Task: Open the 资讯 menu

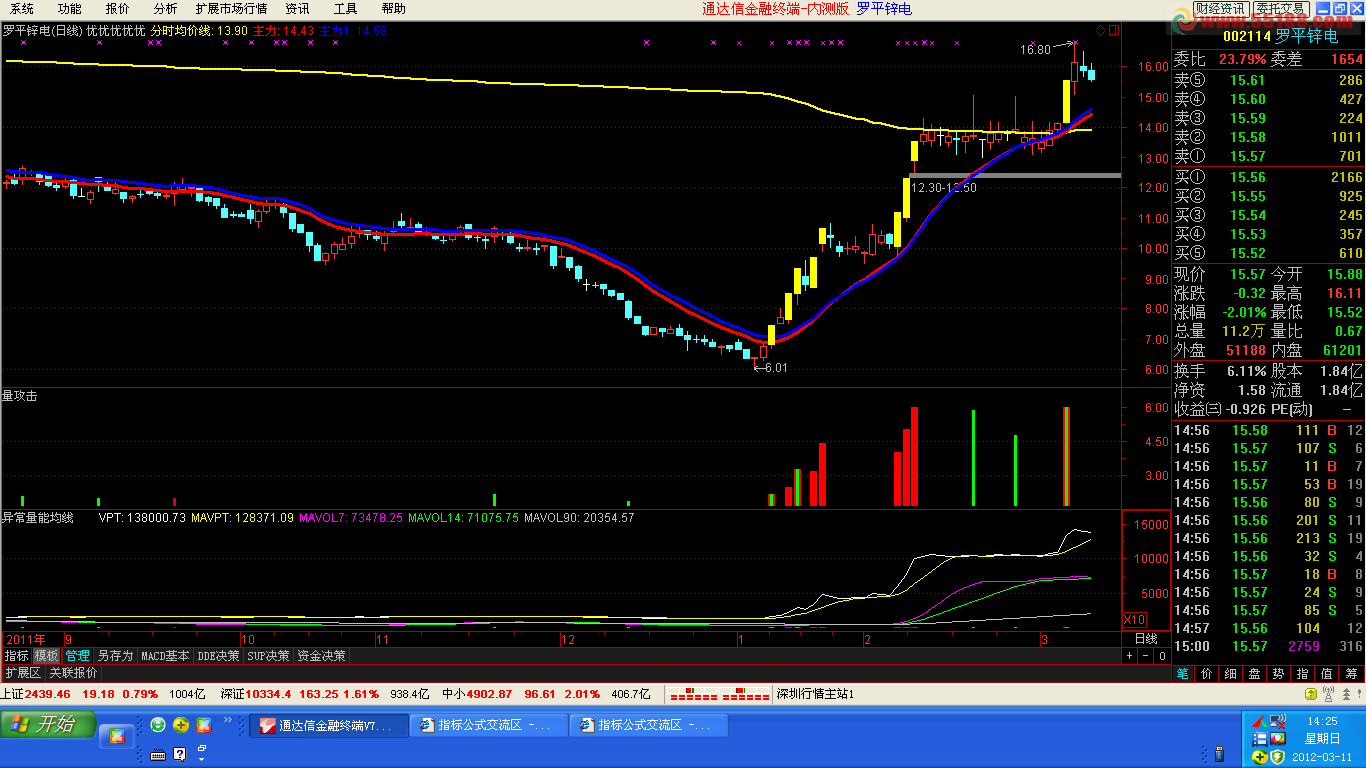Action: [297, 9]
